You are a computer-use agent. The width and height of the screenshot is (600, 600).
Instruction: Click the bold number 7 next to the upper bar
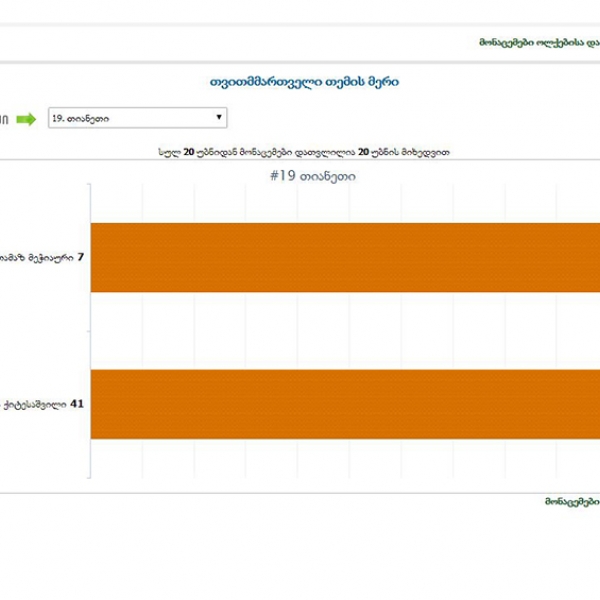(x=80, y=257)
